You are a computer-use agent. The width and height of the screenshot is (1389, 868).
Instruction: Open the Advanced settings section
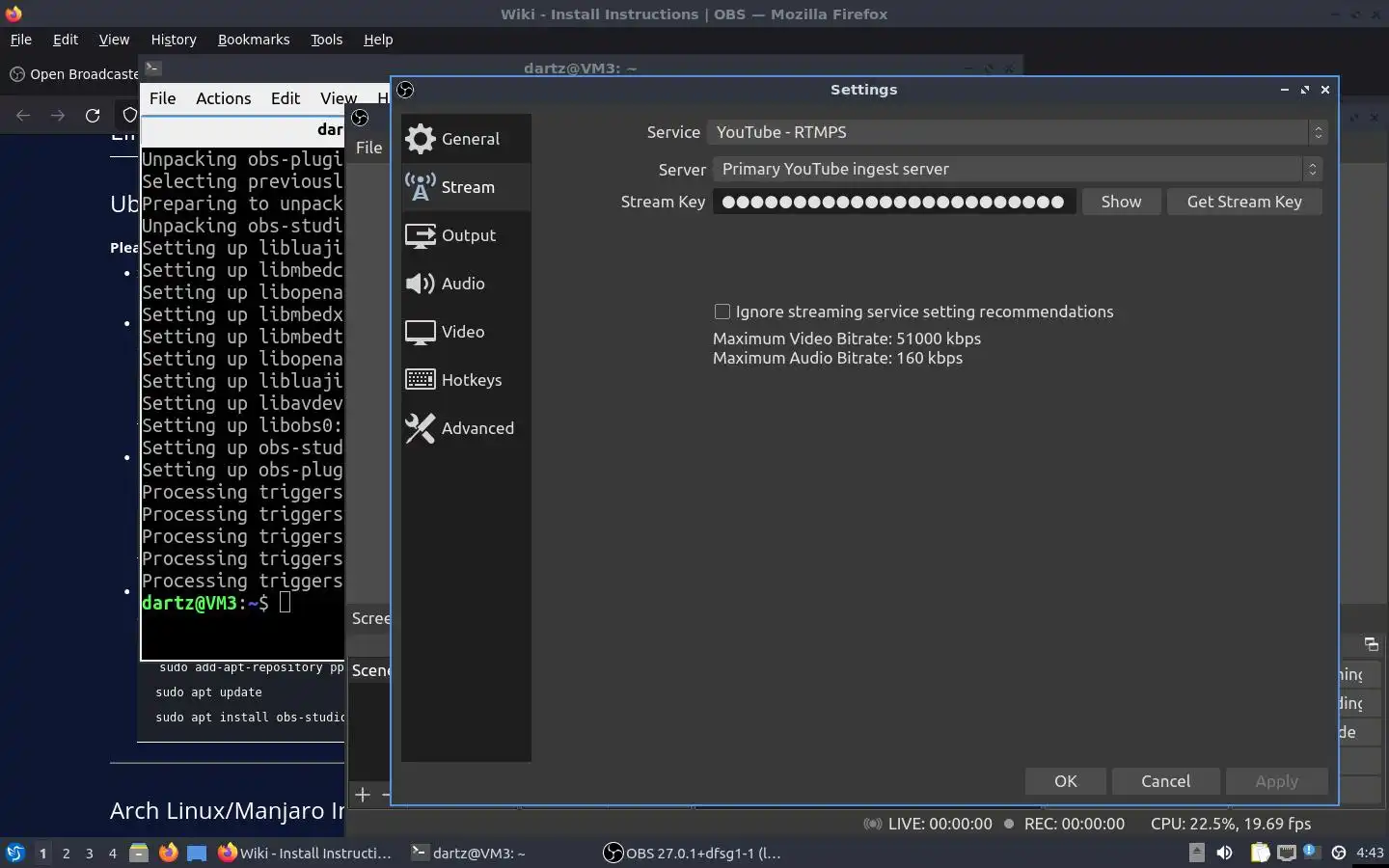466,428
